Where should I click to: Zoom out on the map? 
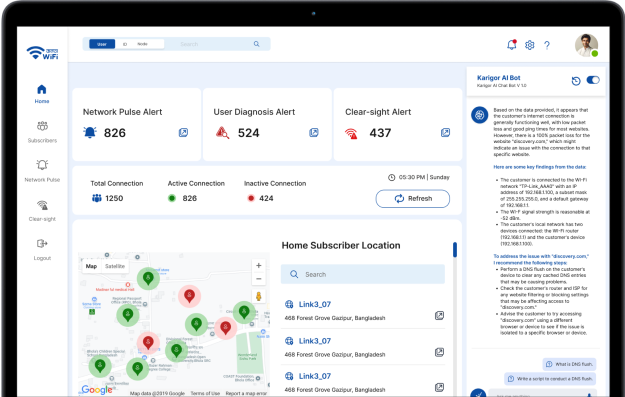259,279
